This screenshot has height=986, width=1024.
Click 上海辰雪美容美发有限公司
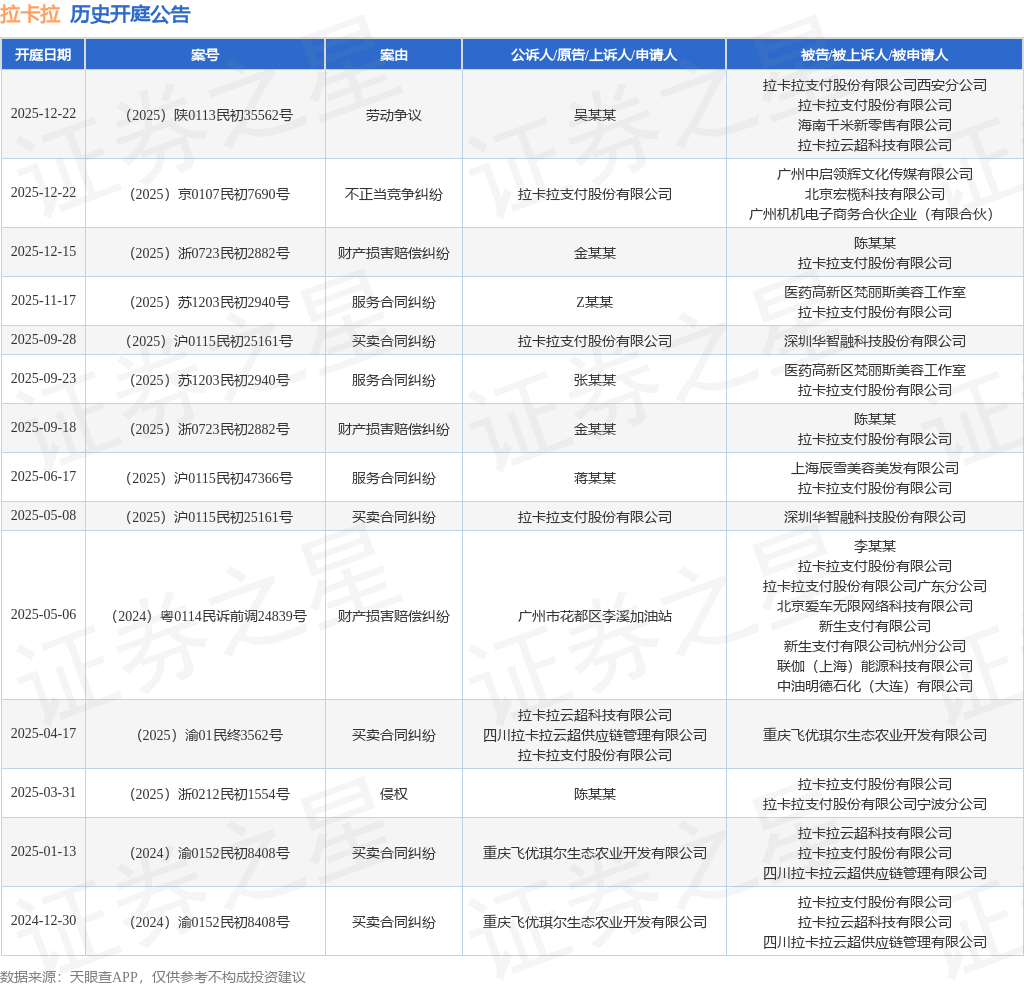pos(874,468)
